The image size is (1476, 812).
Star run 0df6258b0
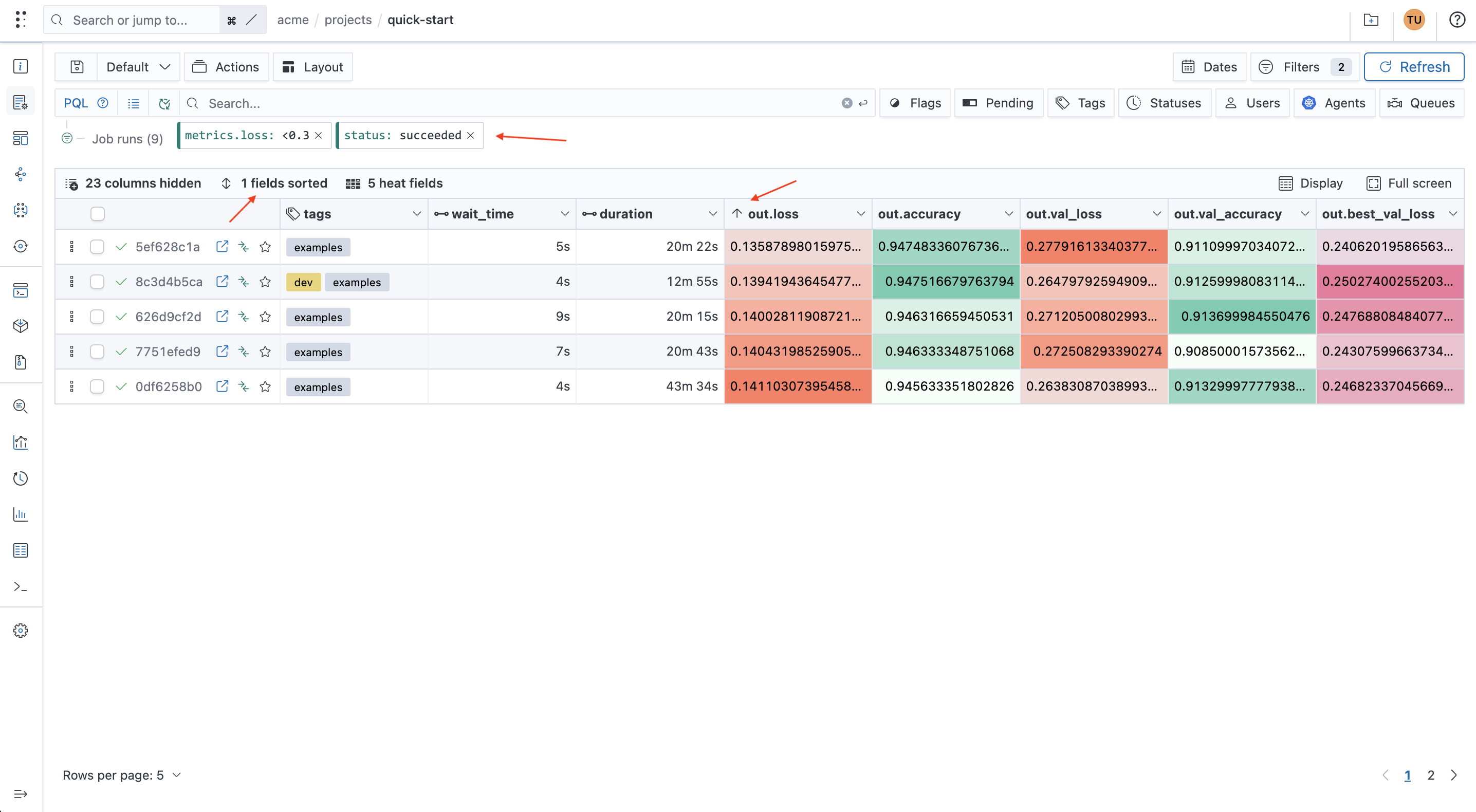[265, 386]
